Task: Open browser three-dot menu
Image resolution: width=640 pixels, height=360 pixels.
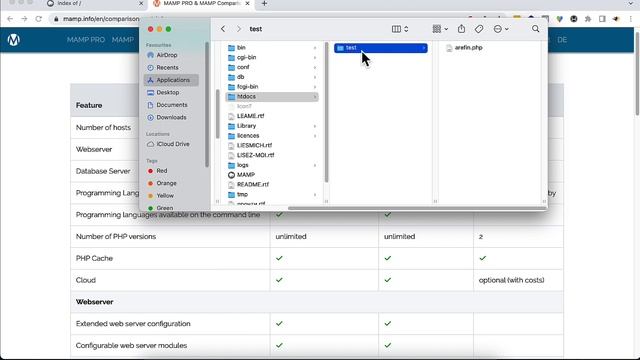Action: point(631,19)
